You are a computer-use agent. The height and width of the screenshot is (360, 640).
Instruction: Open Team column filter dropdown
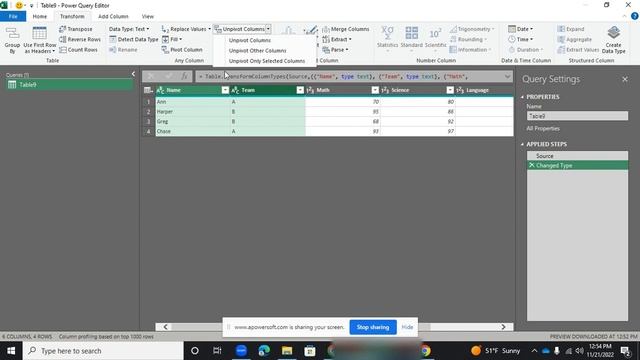pyautogui.click(x=300, y=90)
